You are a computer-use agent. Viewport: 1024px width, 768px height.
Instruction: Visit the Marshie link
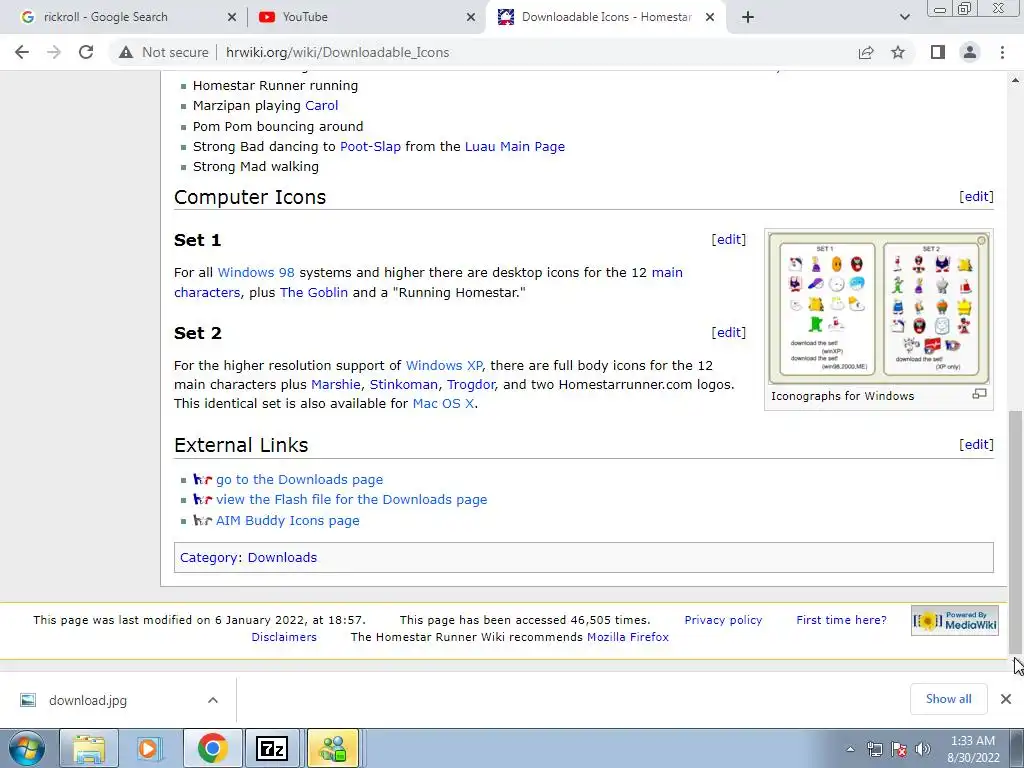point(336,385)
